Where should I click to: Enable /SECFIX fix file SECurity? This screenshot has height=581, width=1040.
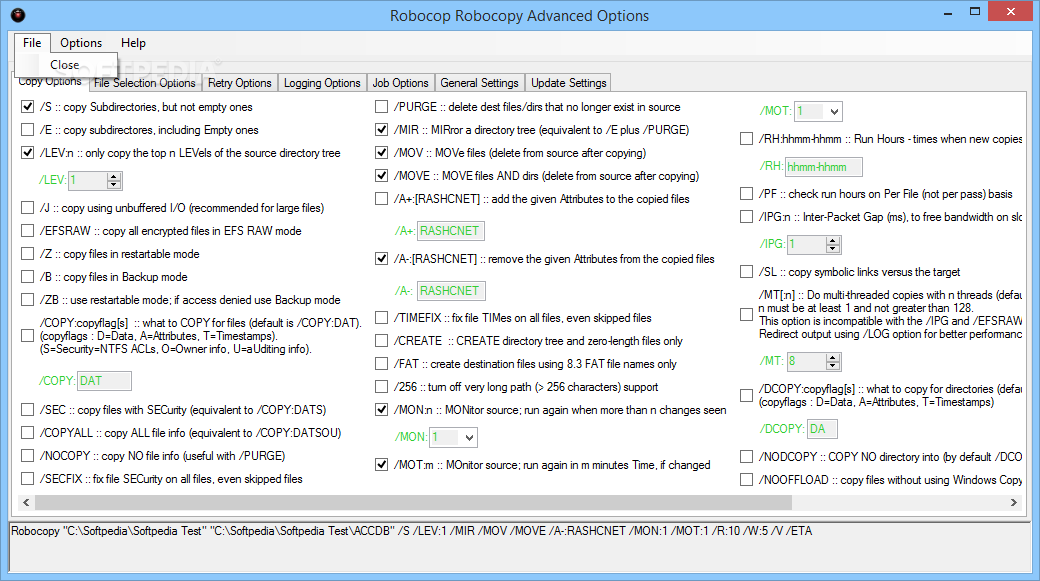pos(27,479)
